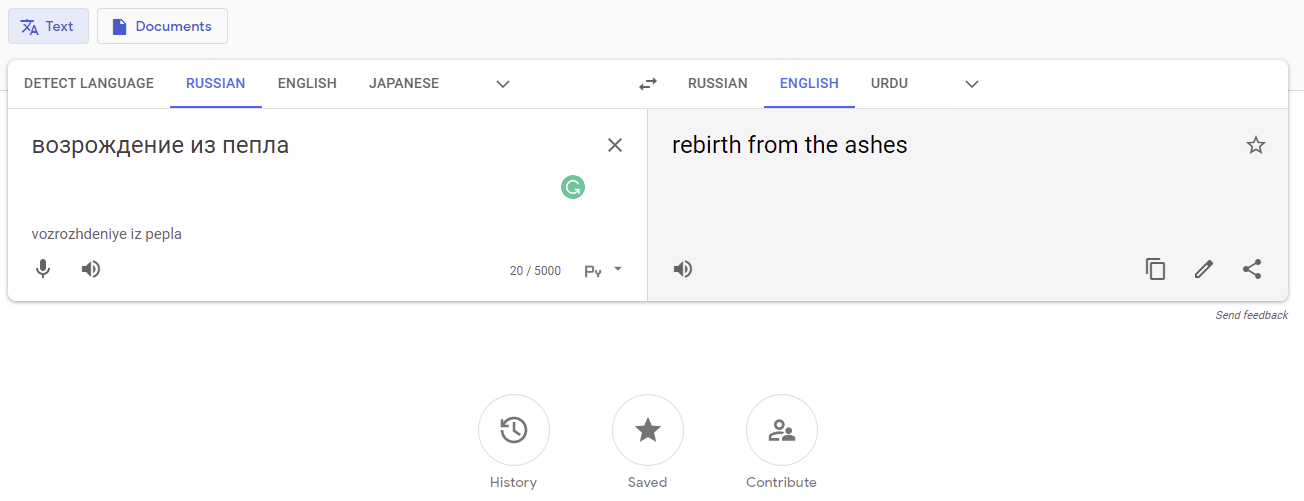The height and width of the screenshot is (501, 1304).
Task: Swap source and target languages
Action: (648, 84)
